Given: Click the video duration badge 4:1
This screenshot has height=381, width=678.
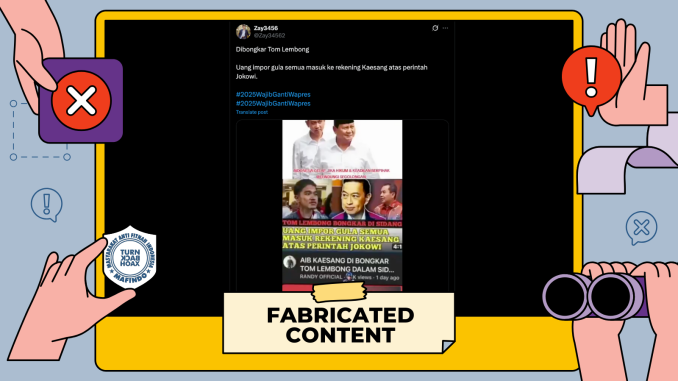Looking at the screenshot, I should [x=397, y=247].
